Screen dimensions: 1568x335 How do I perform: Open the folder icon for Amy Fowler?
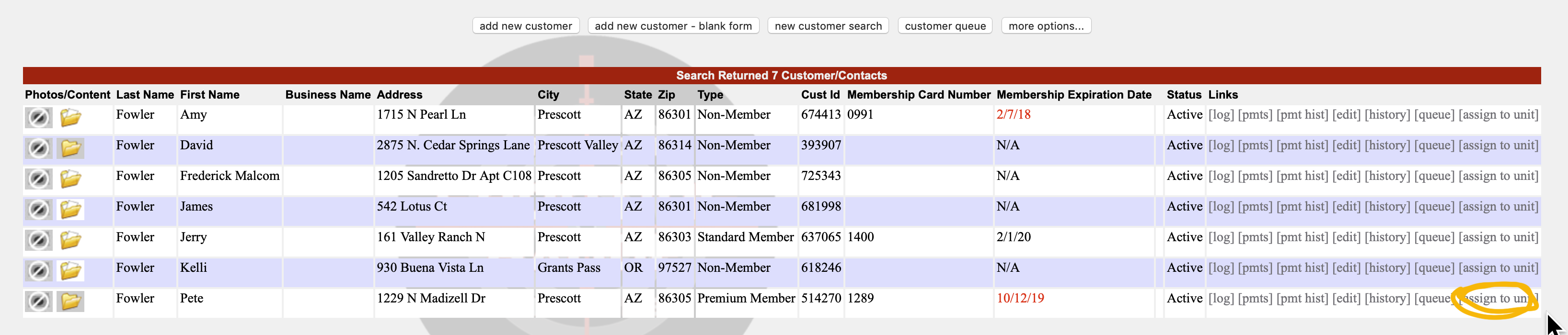[70, 117]
